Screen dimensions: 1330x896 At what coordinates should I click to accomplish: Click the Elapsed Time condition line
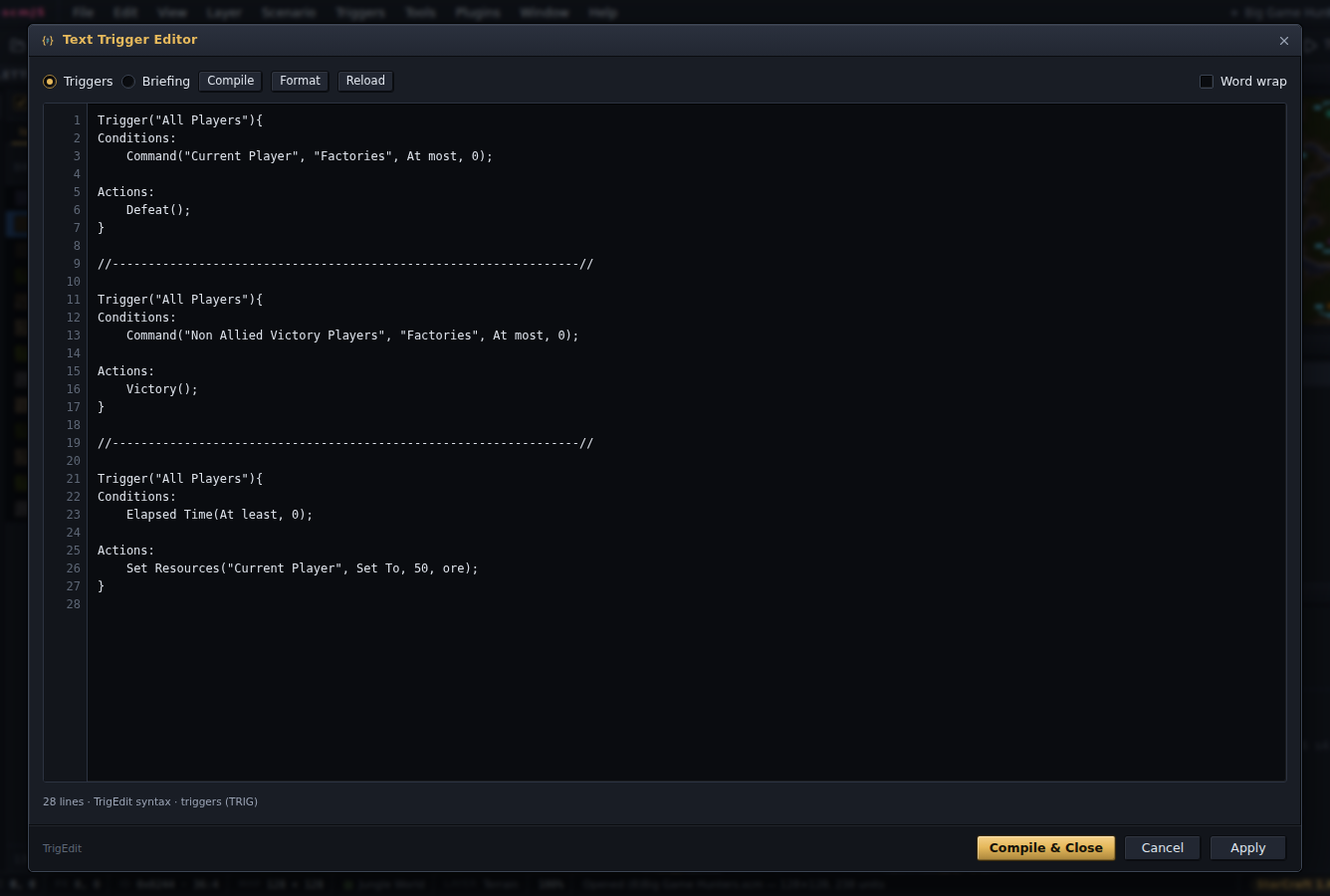(219, 515)
